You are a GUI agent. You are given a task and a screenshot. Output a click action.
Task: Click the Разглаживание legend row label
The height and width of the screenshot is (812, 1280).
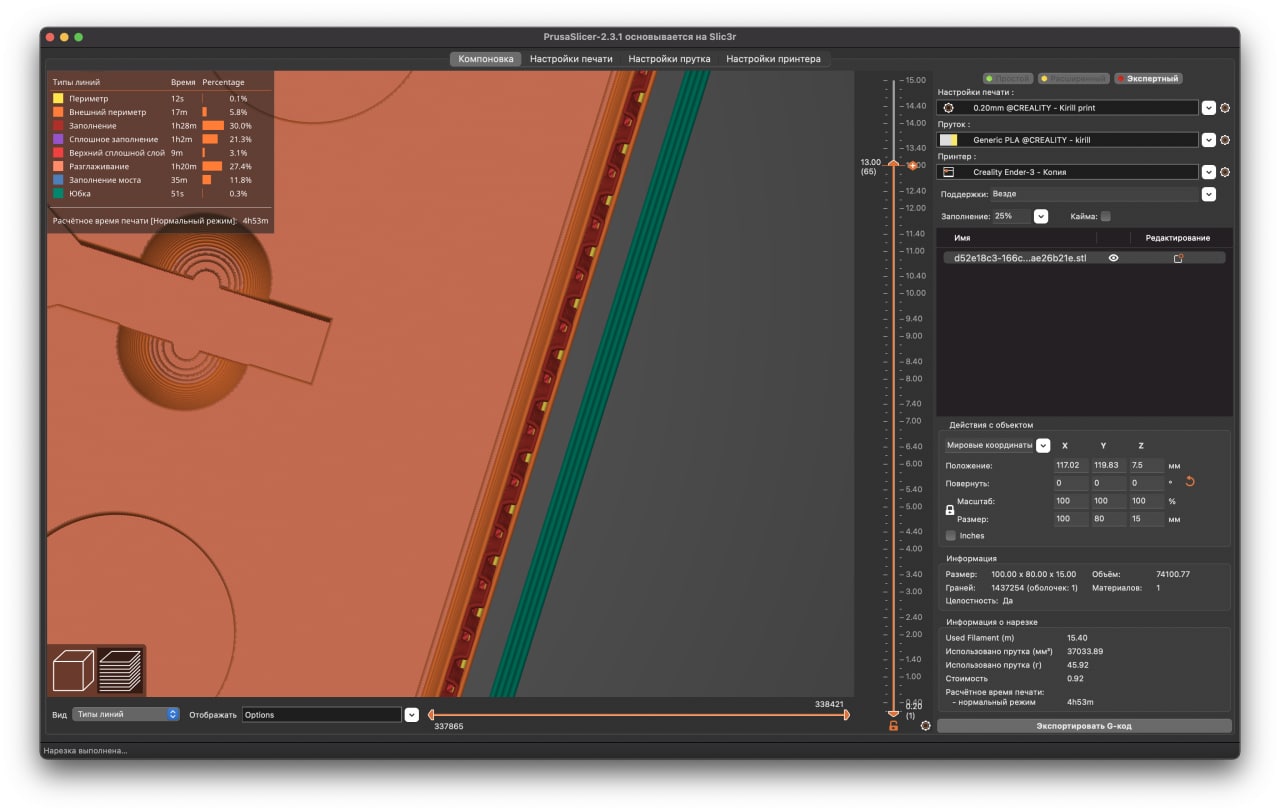[x=98, y=166]
